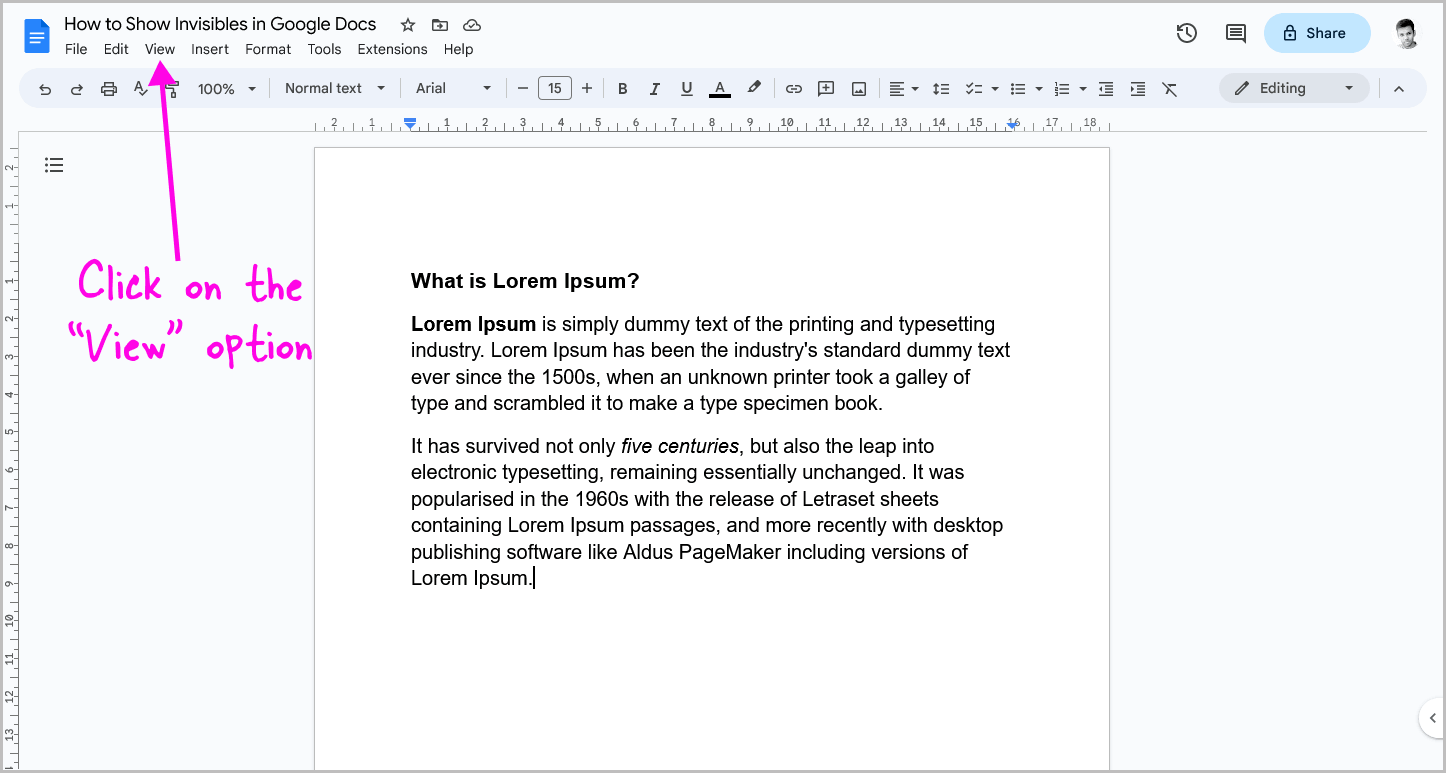Insert a link using the toolbar
This screenshot has width=1446, height=773.
pos(793,88)
